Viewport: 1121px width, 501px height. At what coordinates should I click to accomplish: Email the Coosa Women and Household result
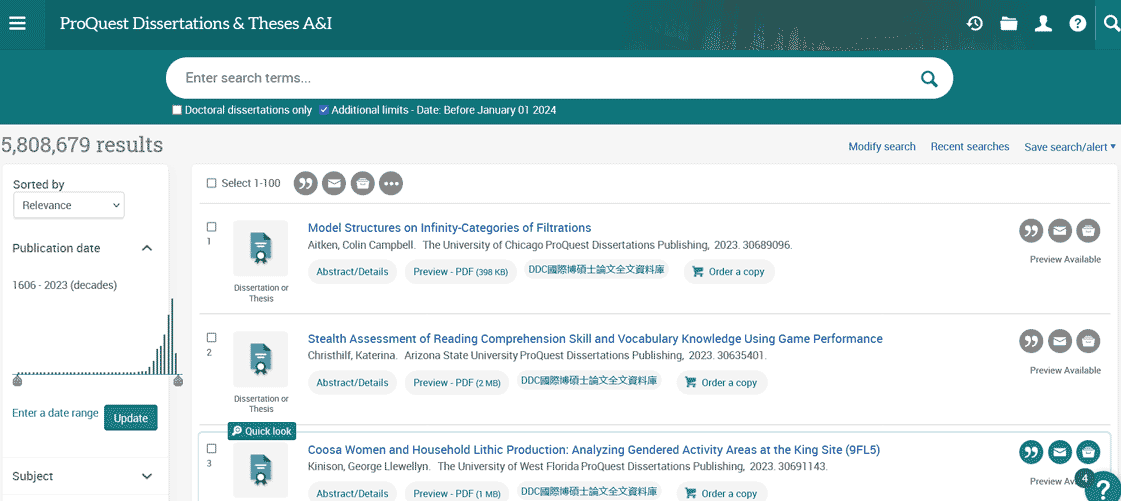[x=1060, y=452]
